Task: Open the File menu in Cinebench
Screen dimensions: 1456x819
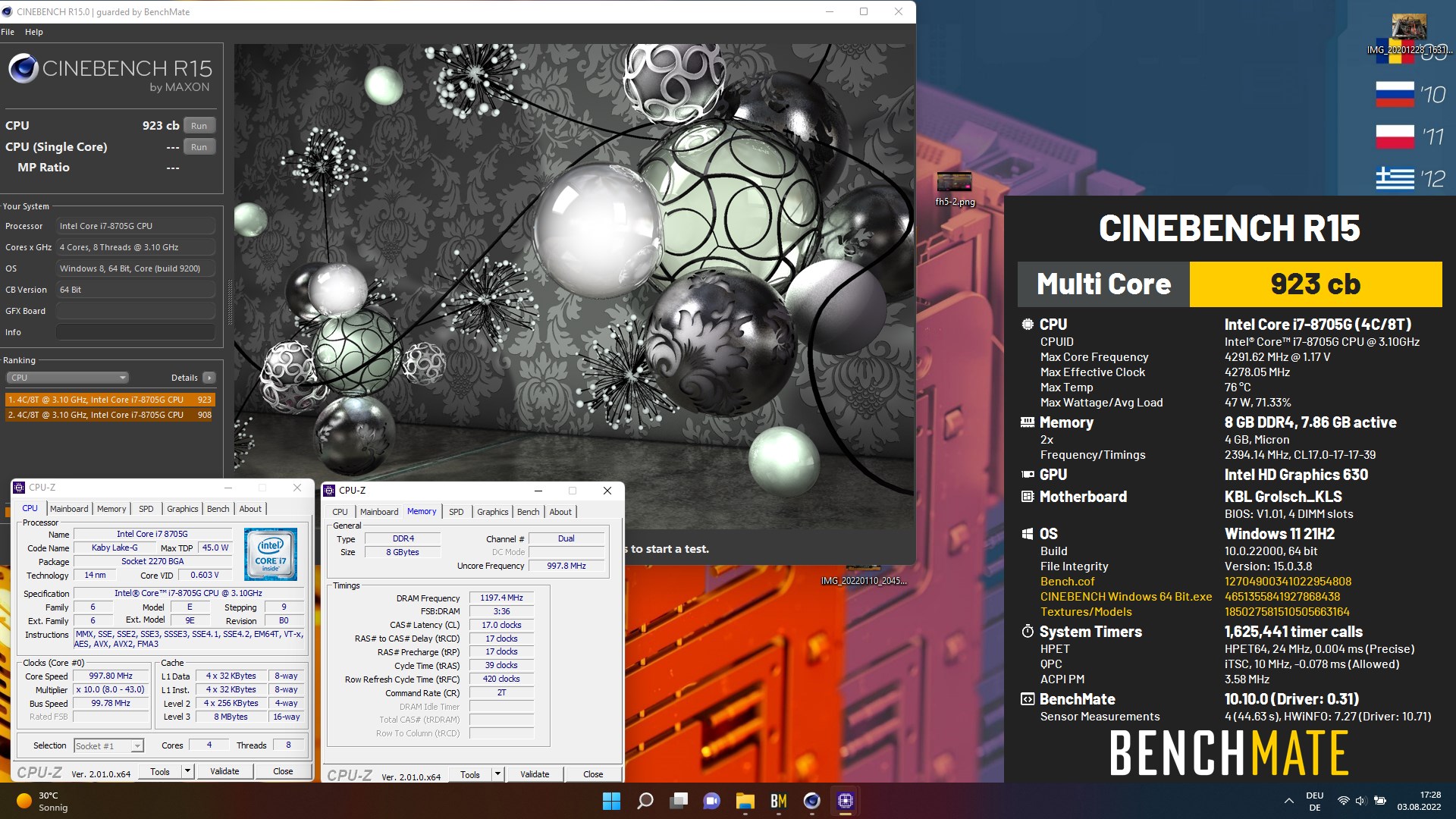Action: [x=8, y=32]
